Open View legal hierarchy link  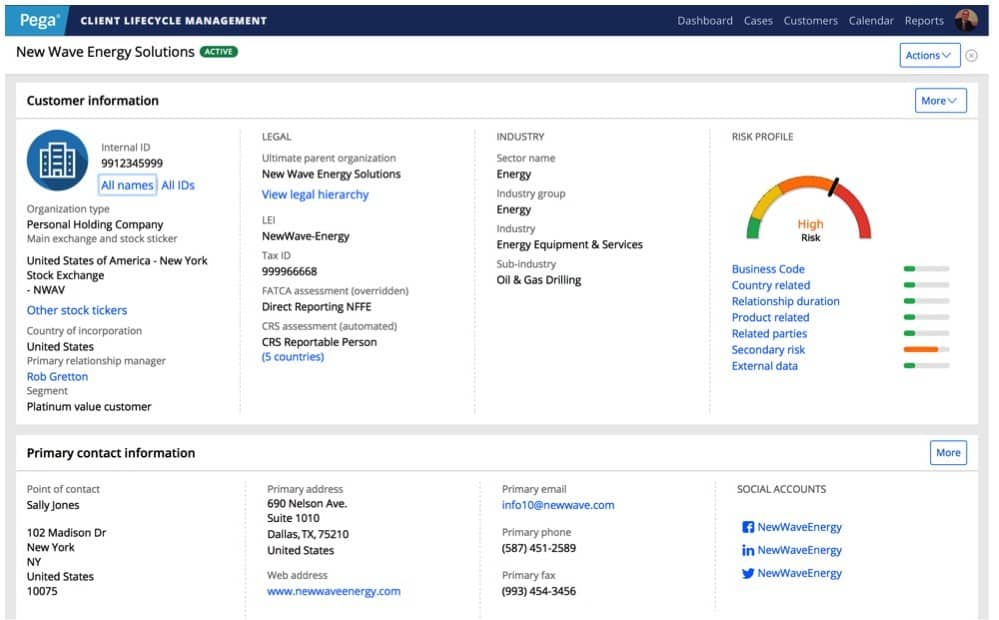(x=315, y=194)
